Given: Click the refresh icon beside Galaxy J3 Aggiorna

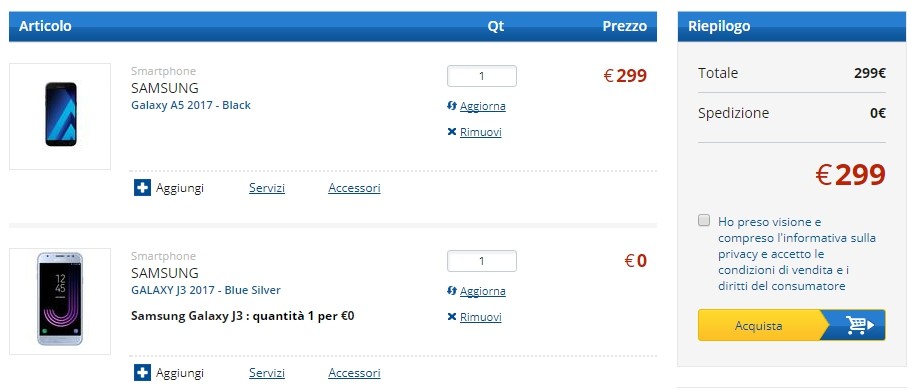Looking at the screenshot, I should click(x=451, y=291).
